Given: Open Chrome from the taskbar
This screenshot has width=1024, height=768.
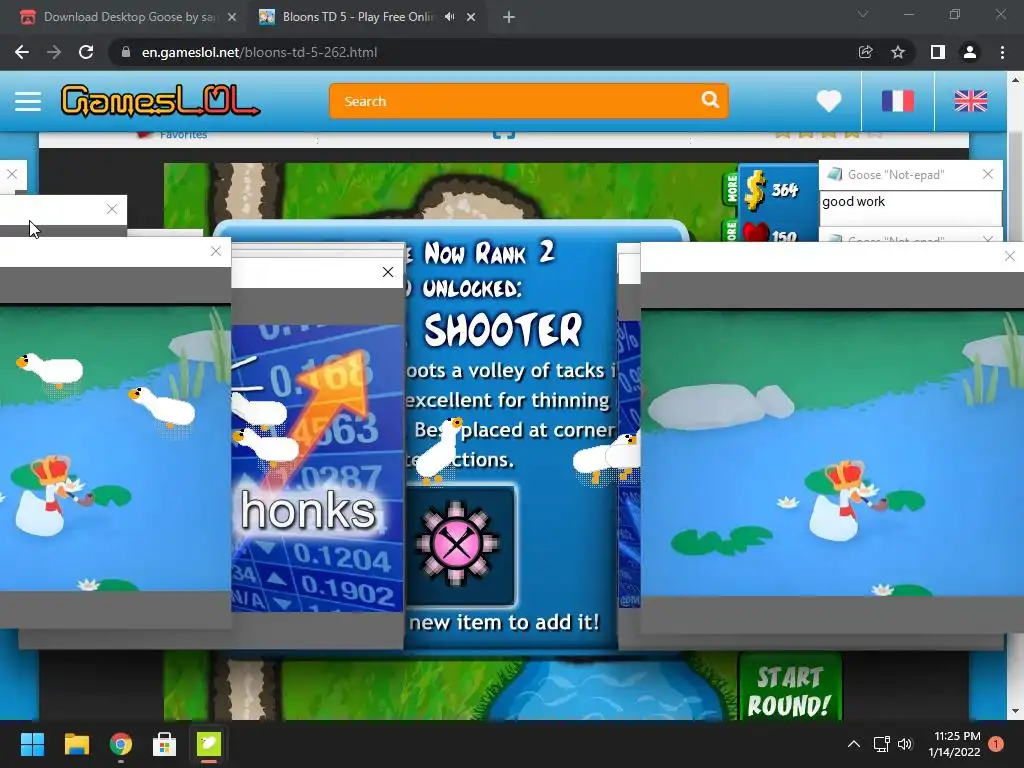Looking at the screenshot, I should coord(121,744).
